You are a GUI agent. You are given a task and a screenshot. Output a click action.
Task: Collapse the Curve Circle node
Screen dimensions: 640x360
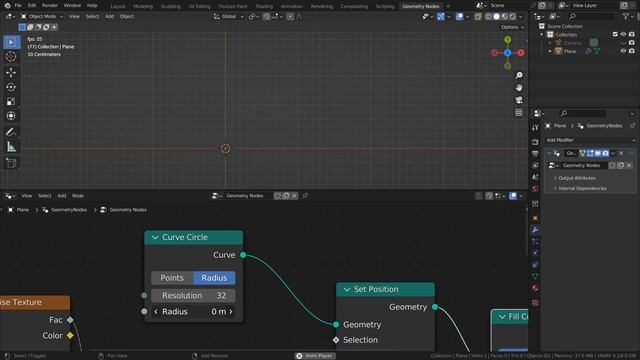pyautogui.click(x=155, y=237)
